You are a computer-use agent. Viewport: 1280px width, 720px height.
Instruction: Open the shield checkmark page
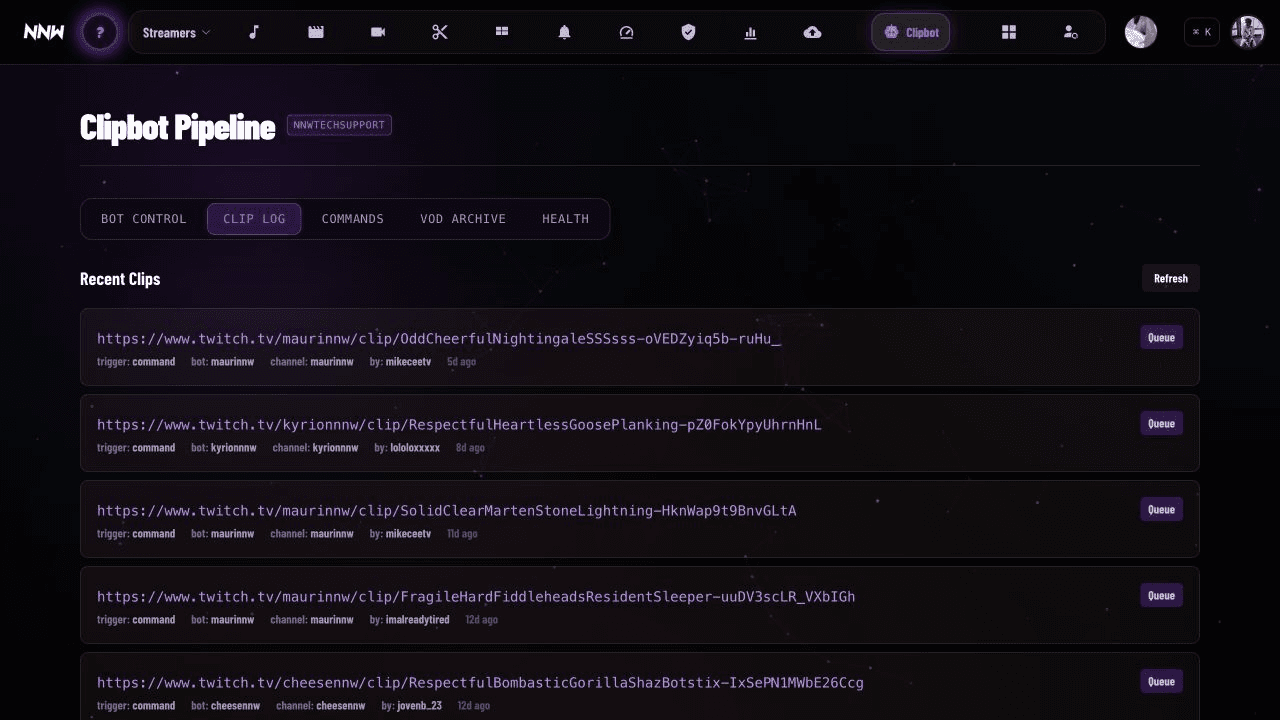tap(688, 33)
